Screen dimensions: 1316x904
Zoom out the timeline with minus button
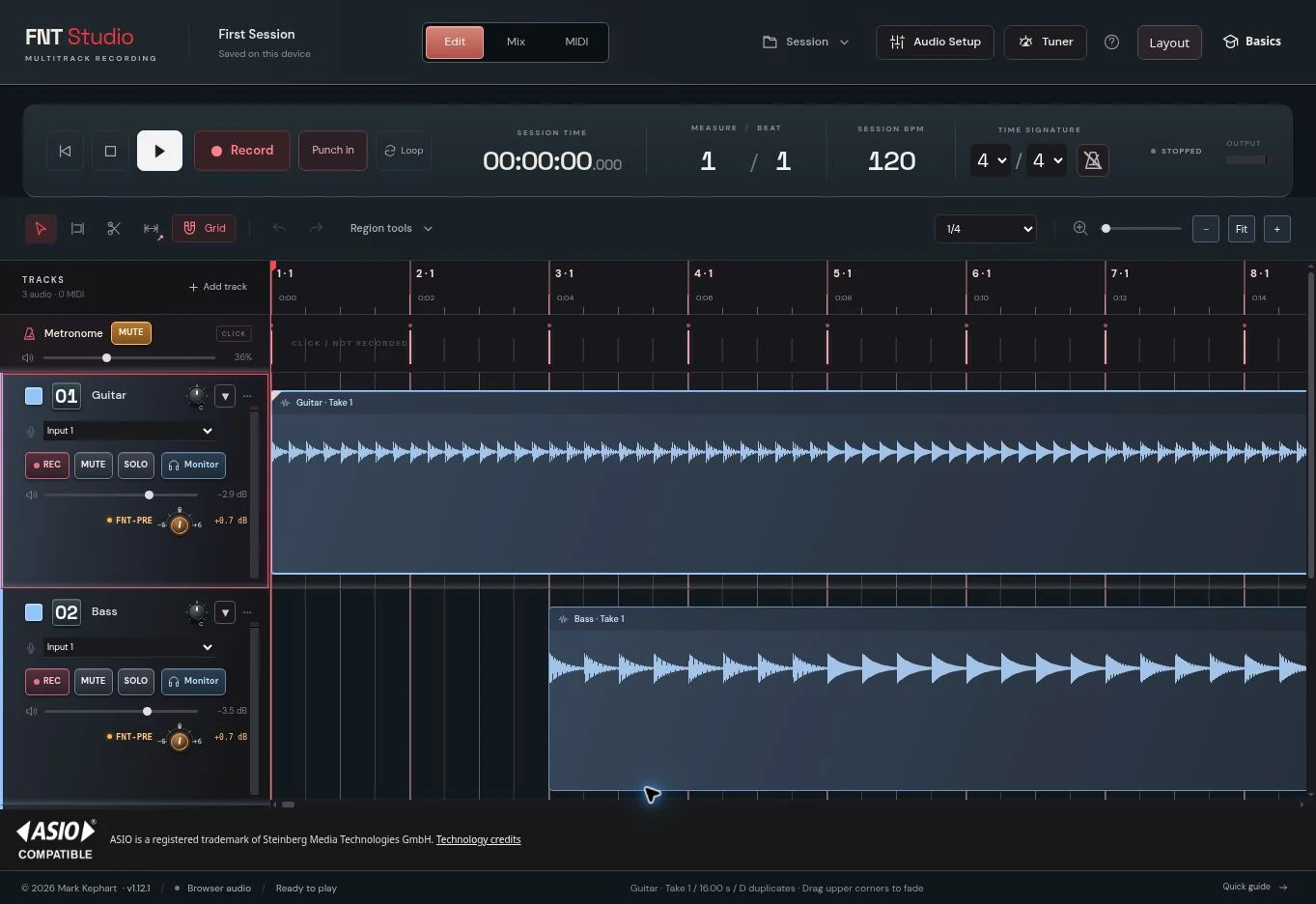tap(1206, 229)
